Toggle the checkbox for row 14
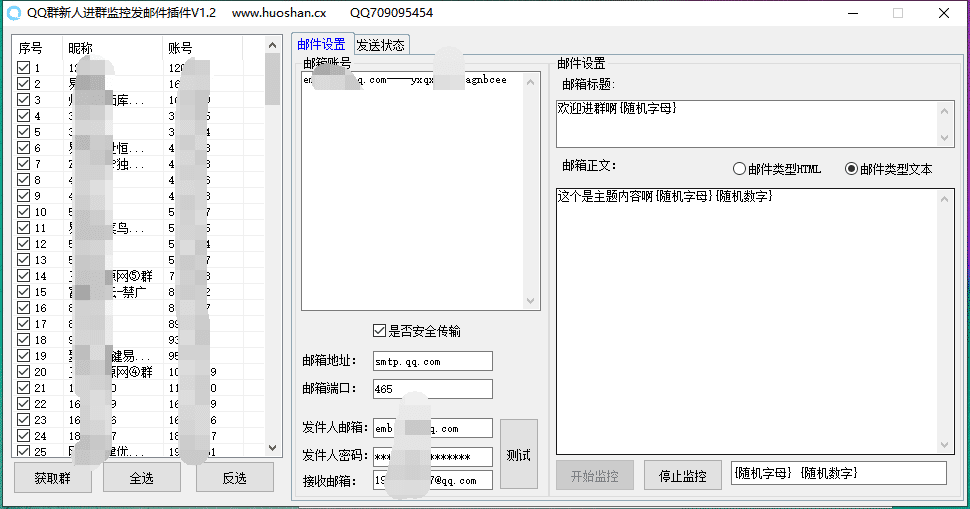Screen dimensions: 970x509 24,276
